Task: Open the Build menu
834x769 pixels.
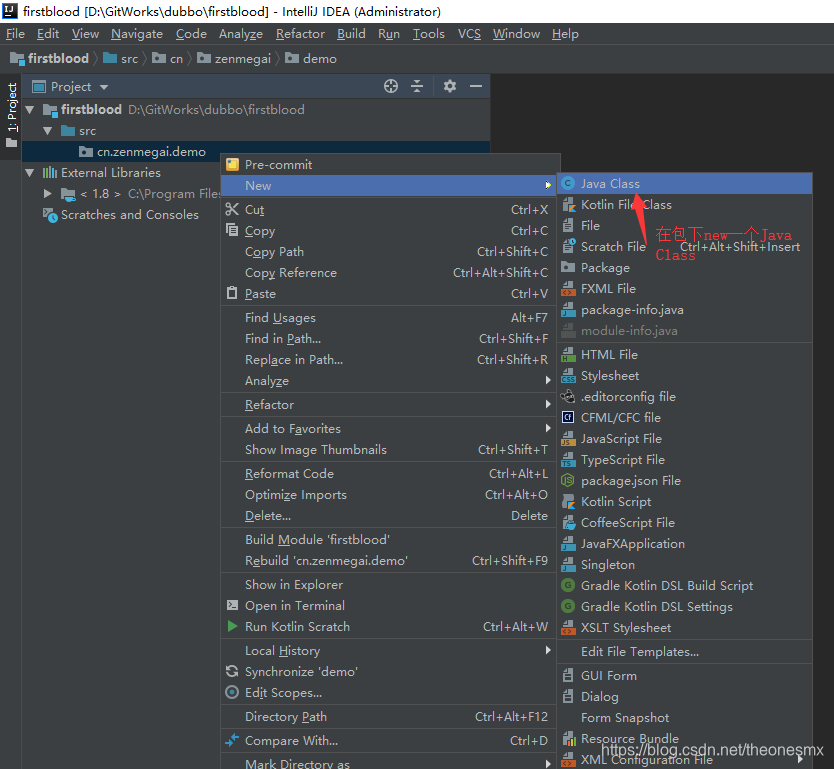Action: (351, 34)
